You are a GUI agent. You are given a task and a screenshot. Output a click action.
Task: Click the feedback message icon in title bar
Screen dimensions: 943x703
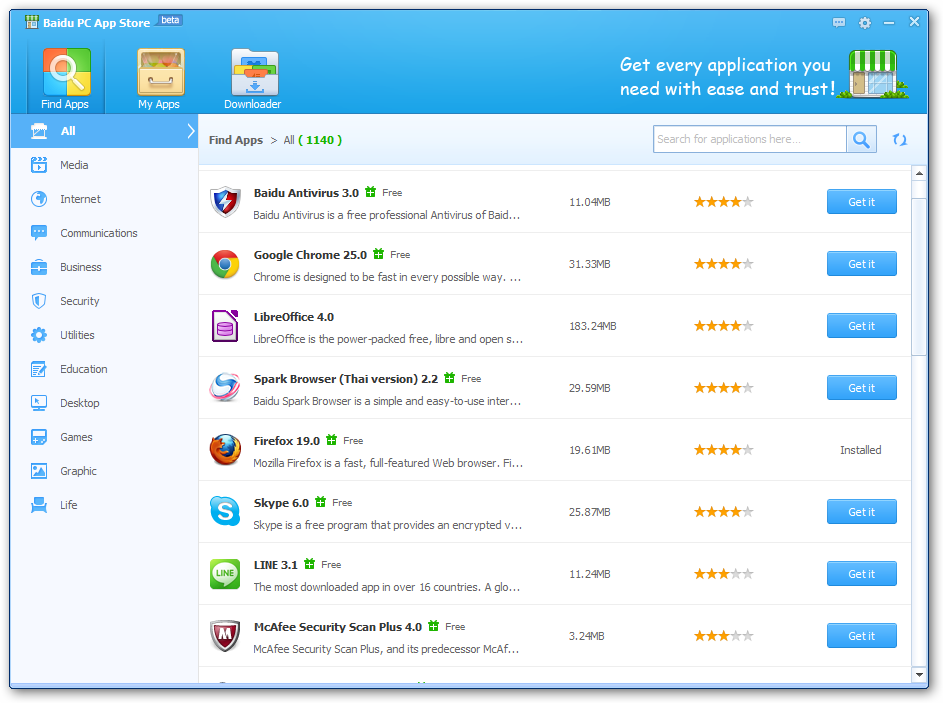pos(839,23)
